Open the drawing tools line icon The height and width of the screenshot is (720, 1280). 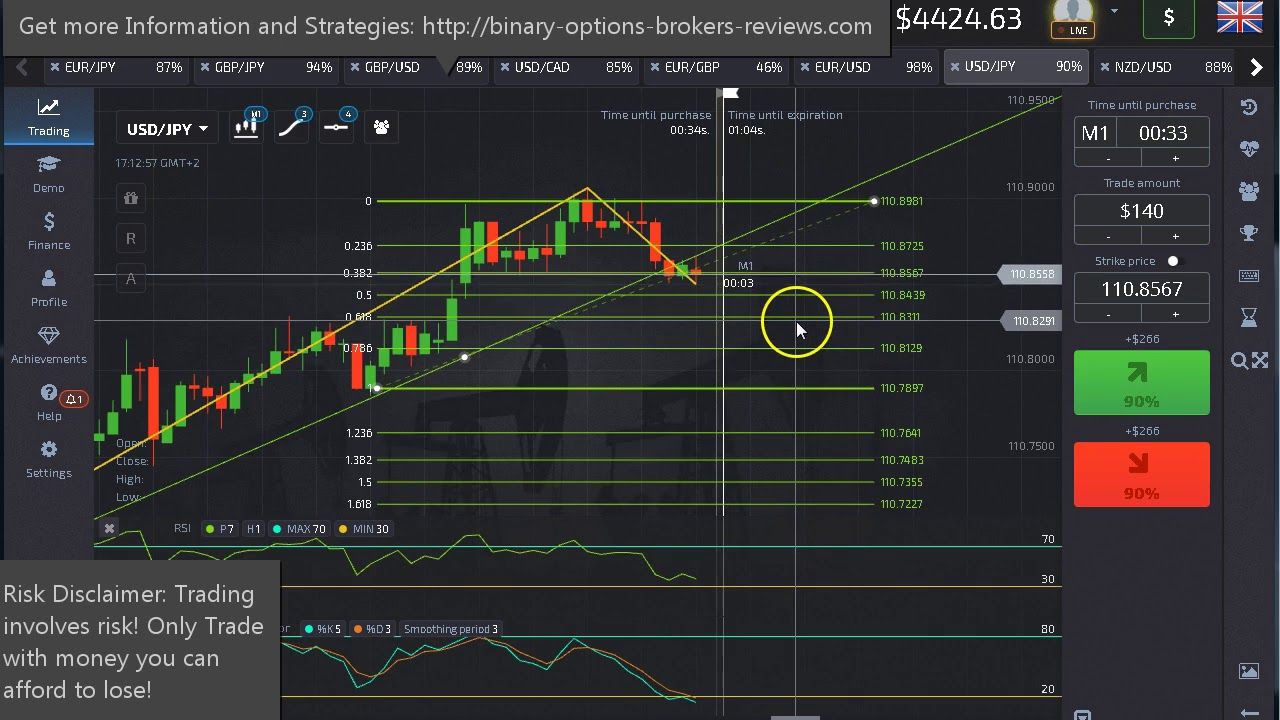(337, 127)
